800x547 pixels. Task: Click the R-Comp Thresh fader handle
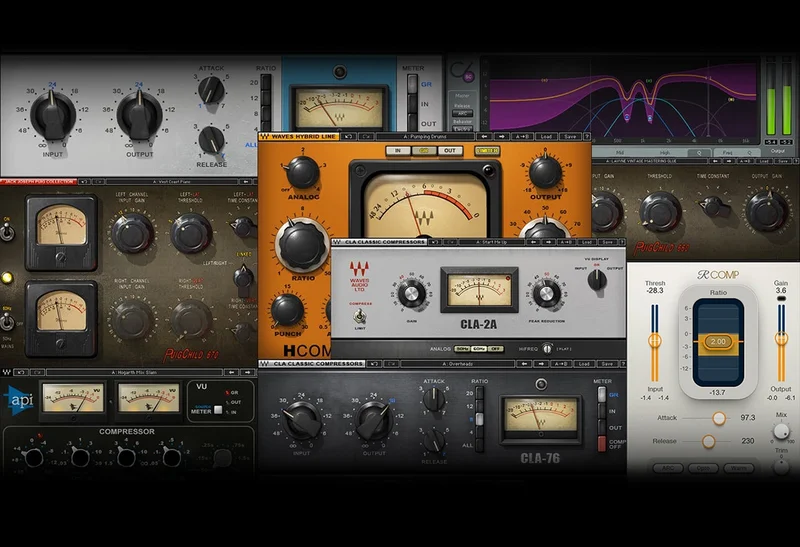pyautogui.click(x=655, y=341)
